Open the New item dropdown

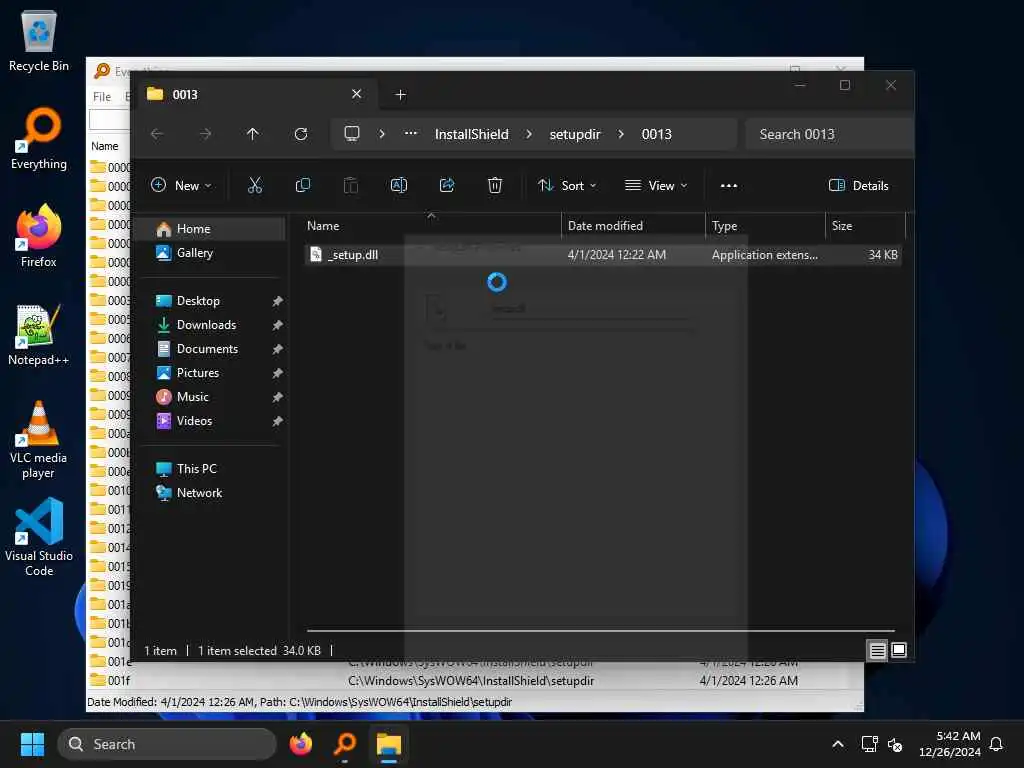pos(181,185)
